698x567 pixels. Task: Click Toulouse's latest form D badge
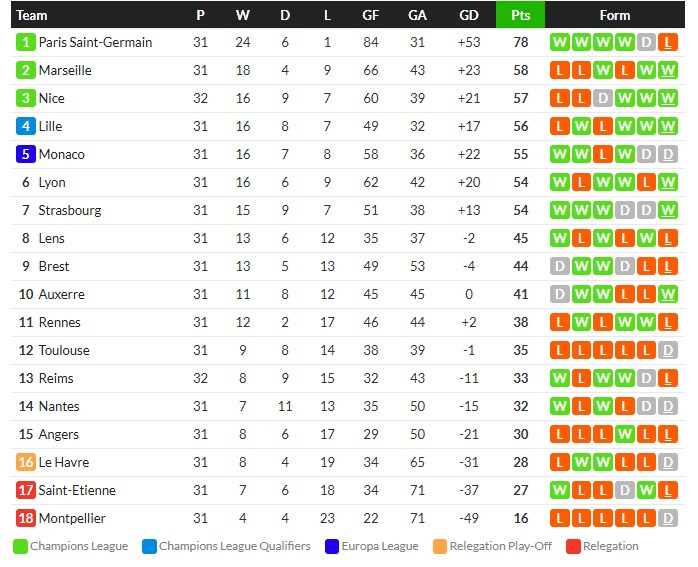tap(668, 351)
